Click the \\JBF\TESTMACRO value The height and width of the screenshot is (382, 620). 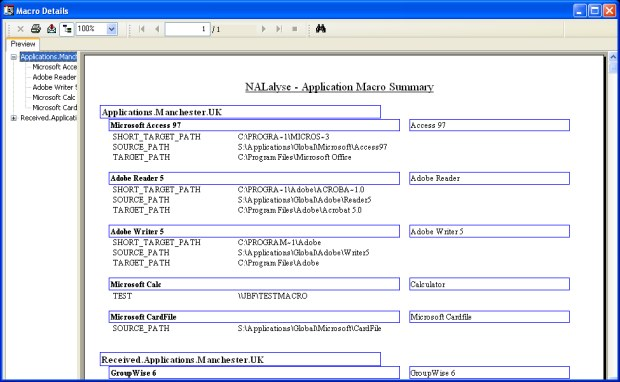pyautogui.click(x=272, y=296)
